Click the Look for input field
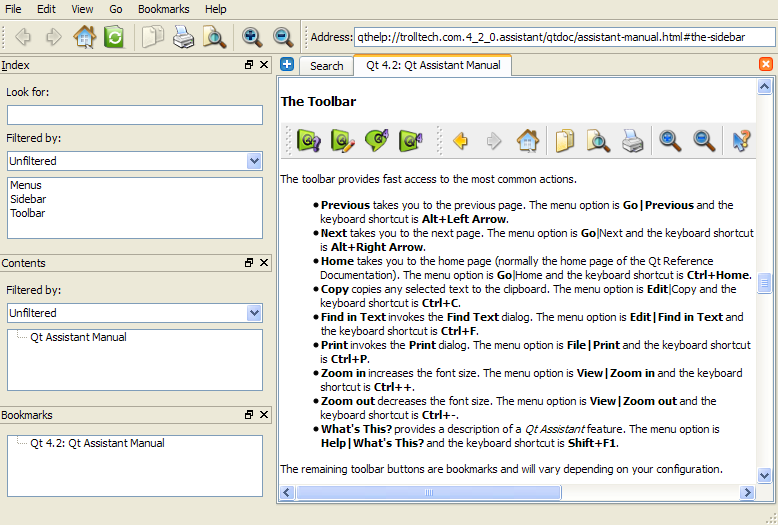Image resolution: width=778 pixels, height=525 pixels. tap(135, 115)
